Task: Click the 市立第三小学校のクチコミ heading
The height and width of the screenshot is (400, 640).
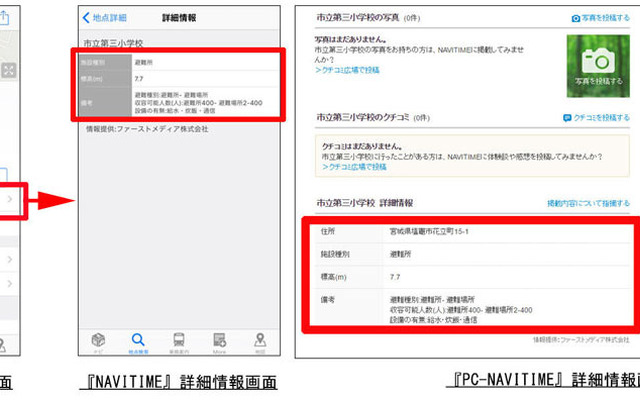Action: click(x=362, y=117)
